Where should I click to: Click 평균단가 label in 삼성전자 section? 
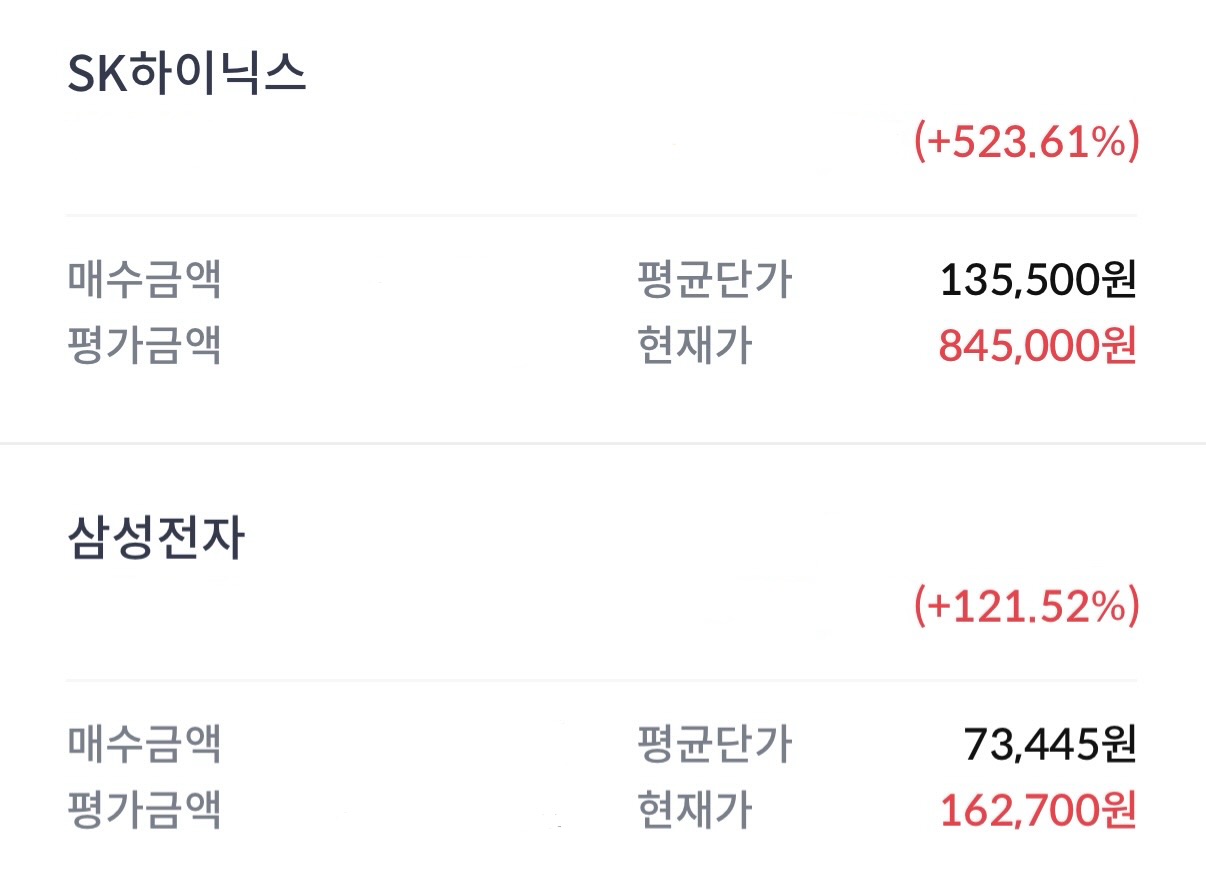(x=714, y=744)
